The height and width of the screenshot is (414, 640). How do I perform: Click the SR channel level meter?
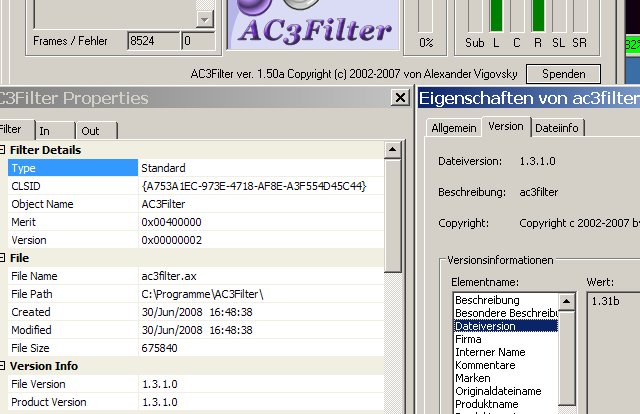[x=580, y=16]
